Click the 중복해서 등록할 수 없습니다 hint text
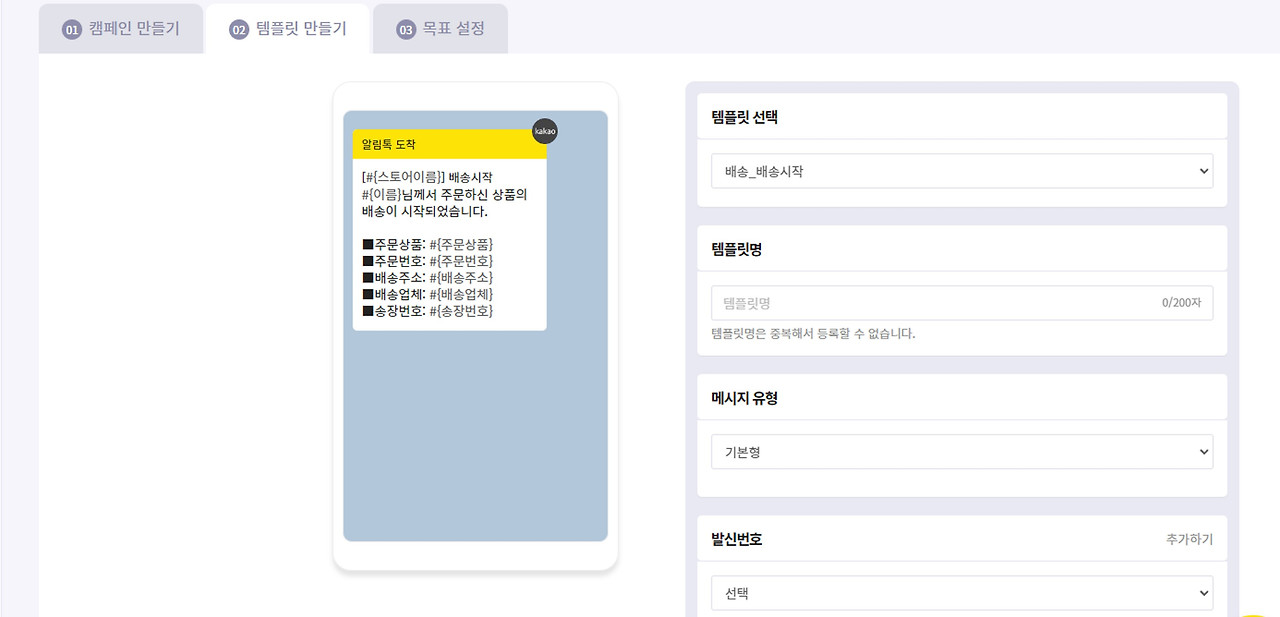The height and width of the screenshot is (617, 1280). [813, 333]
